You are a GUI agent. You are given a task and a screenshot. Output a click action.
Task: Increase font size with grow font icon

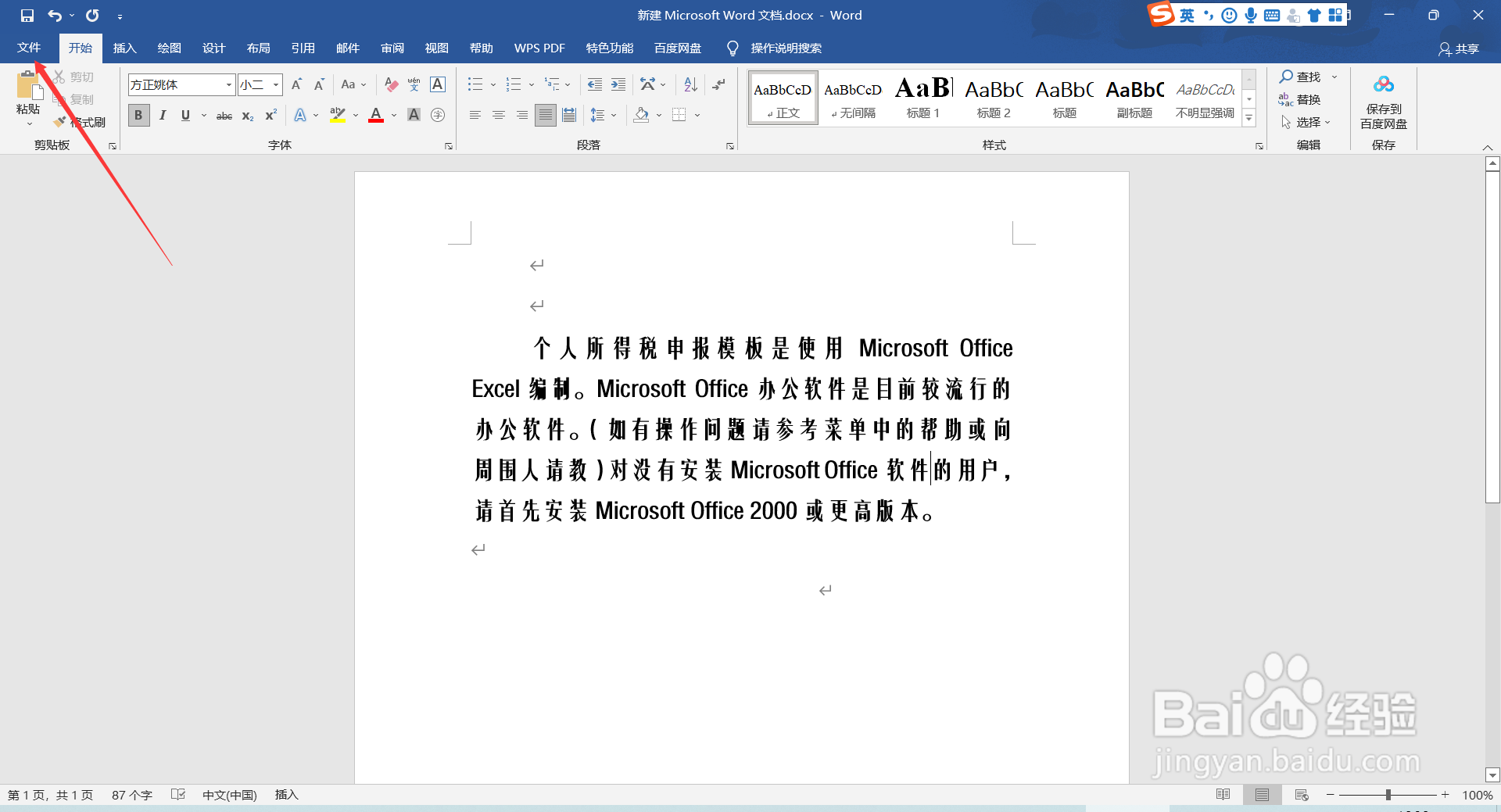coord(296,84)
